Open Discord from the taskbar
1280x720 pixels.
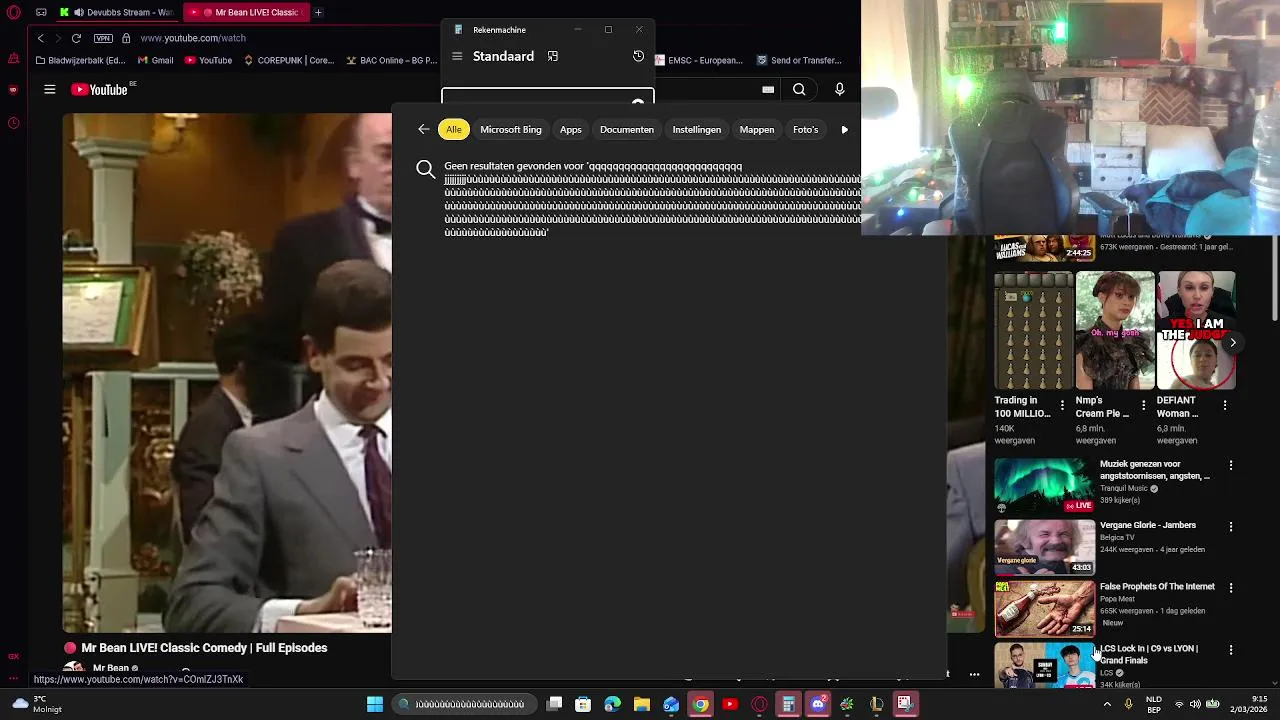(x=818, y=704)
